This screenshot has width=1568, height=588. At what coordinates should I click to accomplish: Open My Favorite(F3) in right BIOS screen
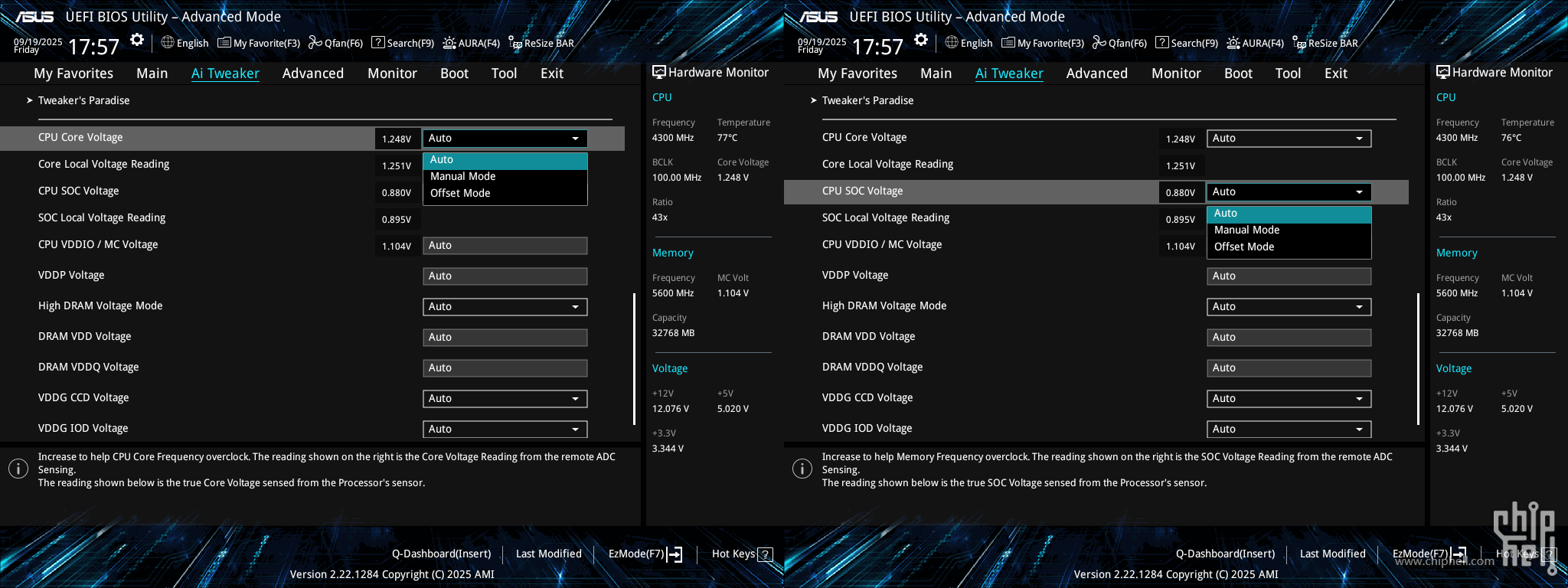1043,43
